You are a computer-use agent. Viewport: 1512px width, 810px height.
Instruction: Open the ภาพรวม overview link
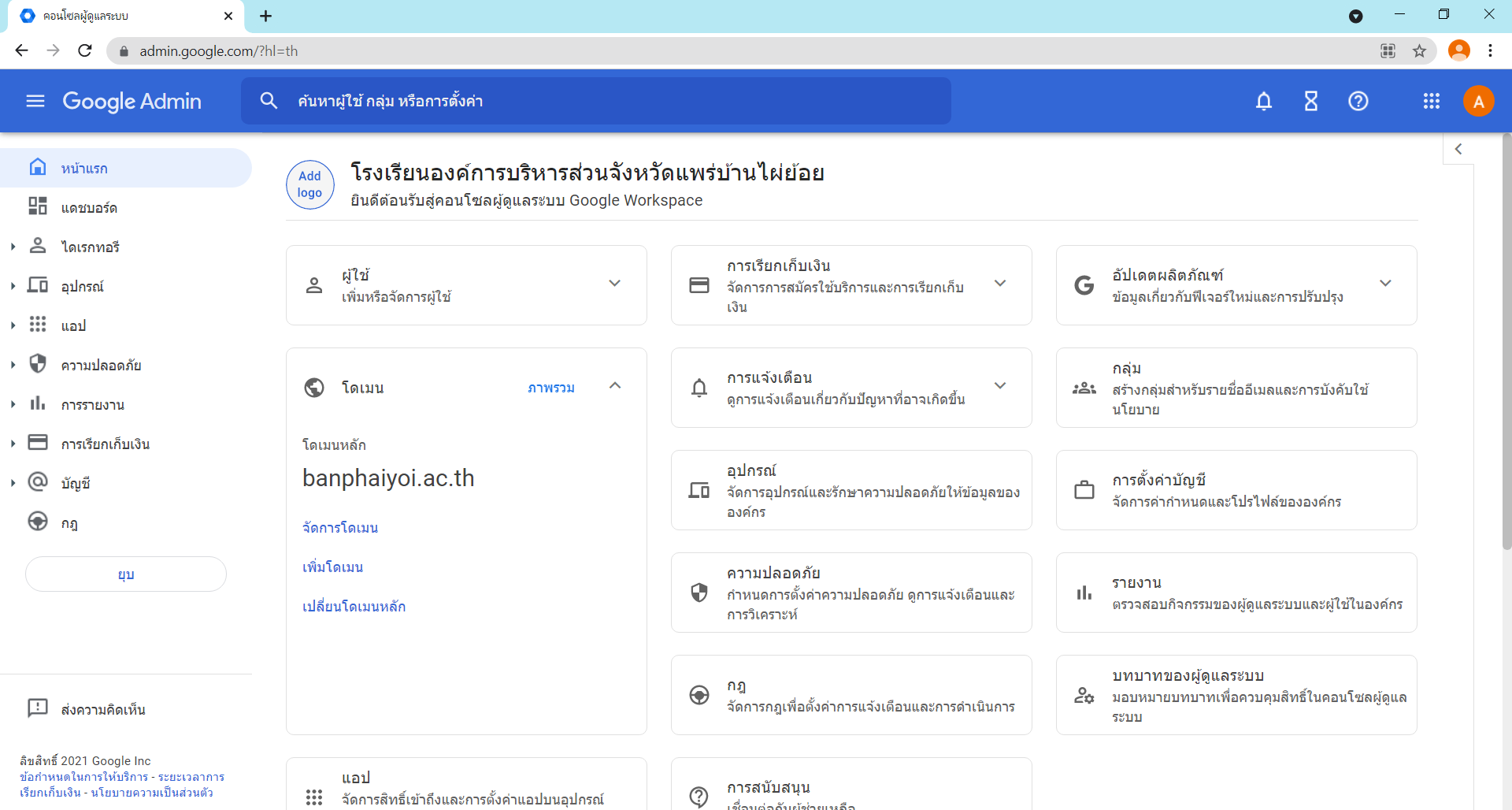pyautogui.click(x=551, y=388)
